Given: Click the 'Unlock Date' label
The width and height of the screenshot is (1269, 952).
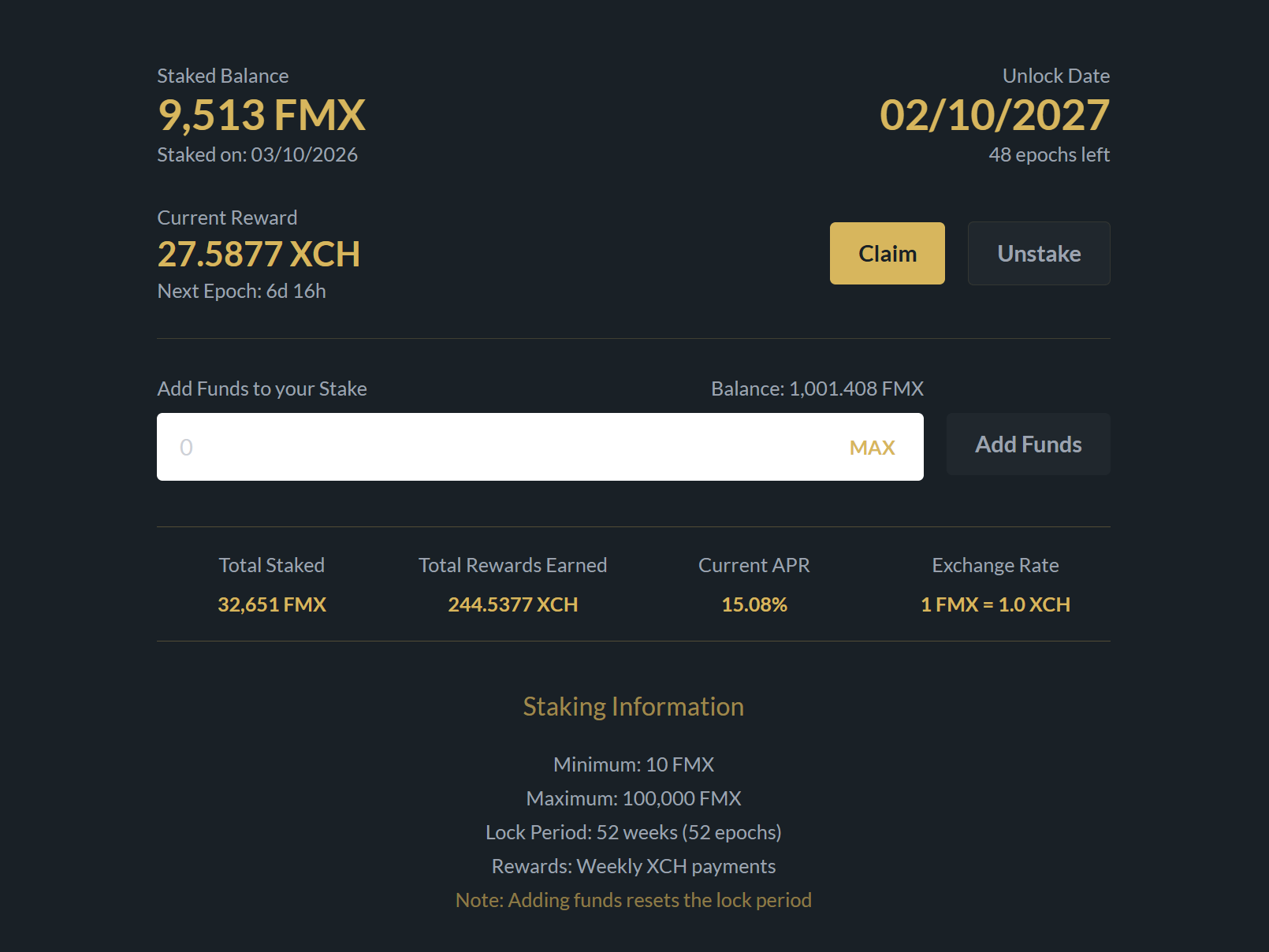Looking at the screenshot, I should 1055,76.
